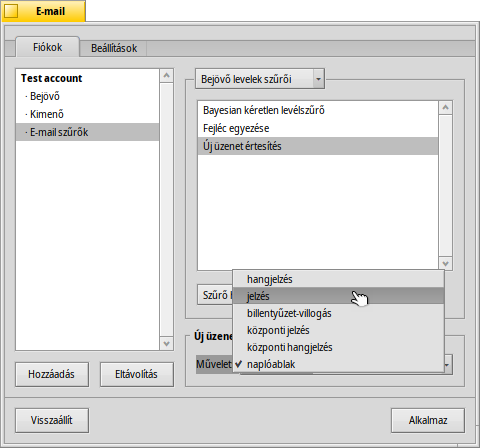Click the yellow E-mail window tab icon
Screen dimensions: 480x448
pos(11,11)
